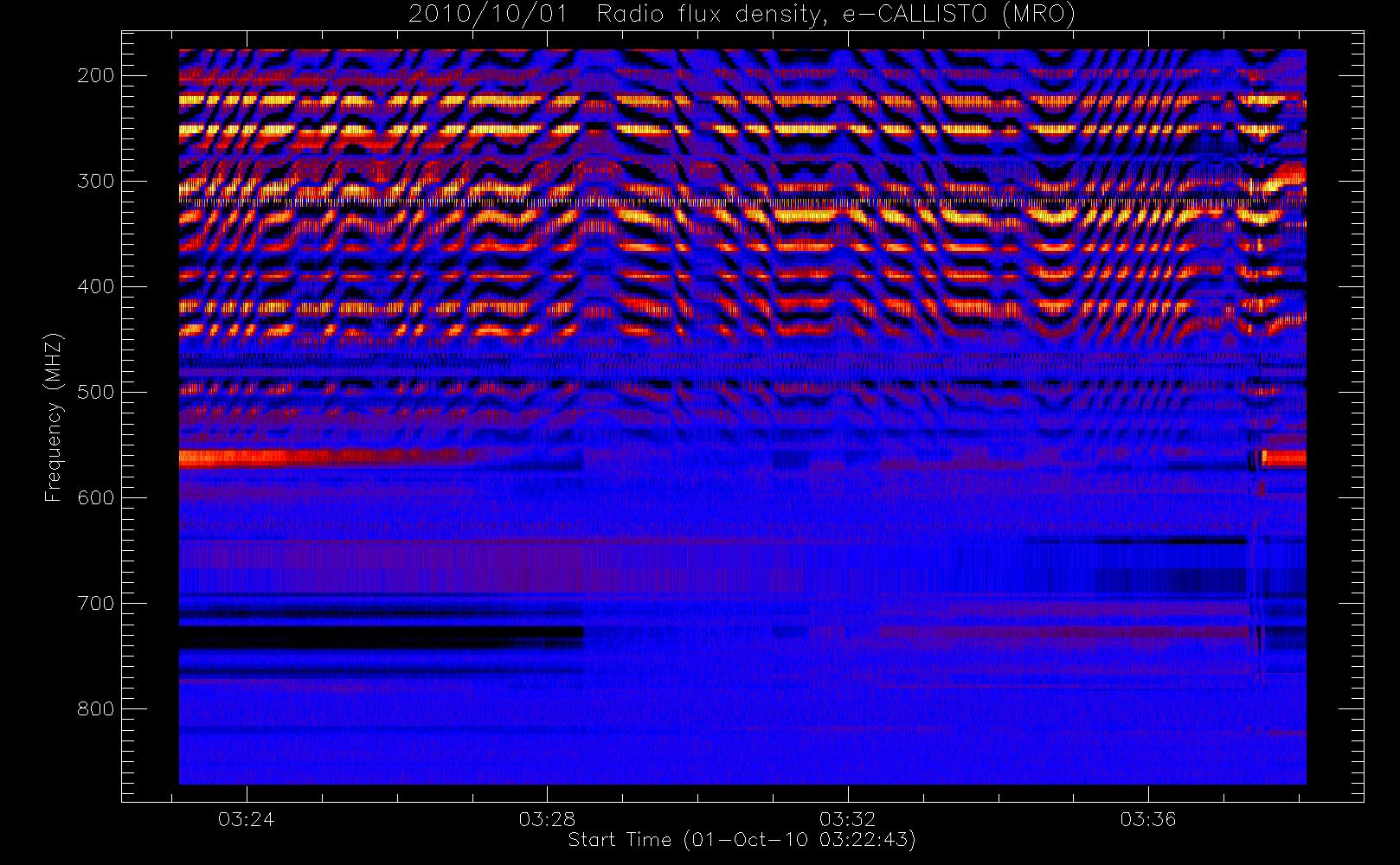The width and height of the screenshot is (1400, 865).
Task: Click the 'Frequency (MHZ)' axis label
Action: click(54, 417)
